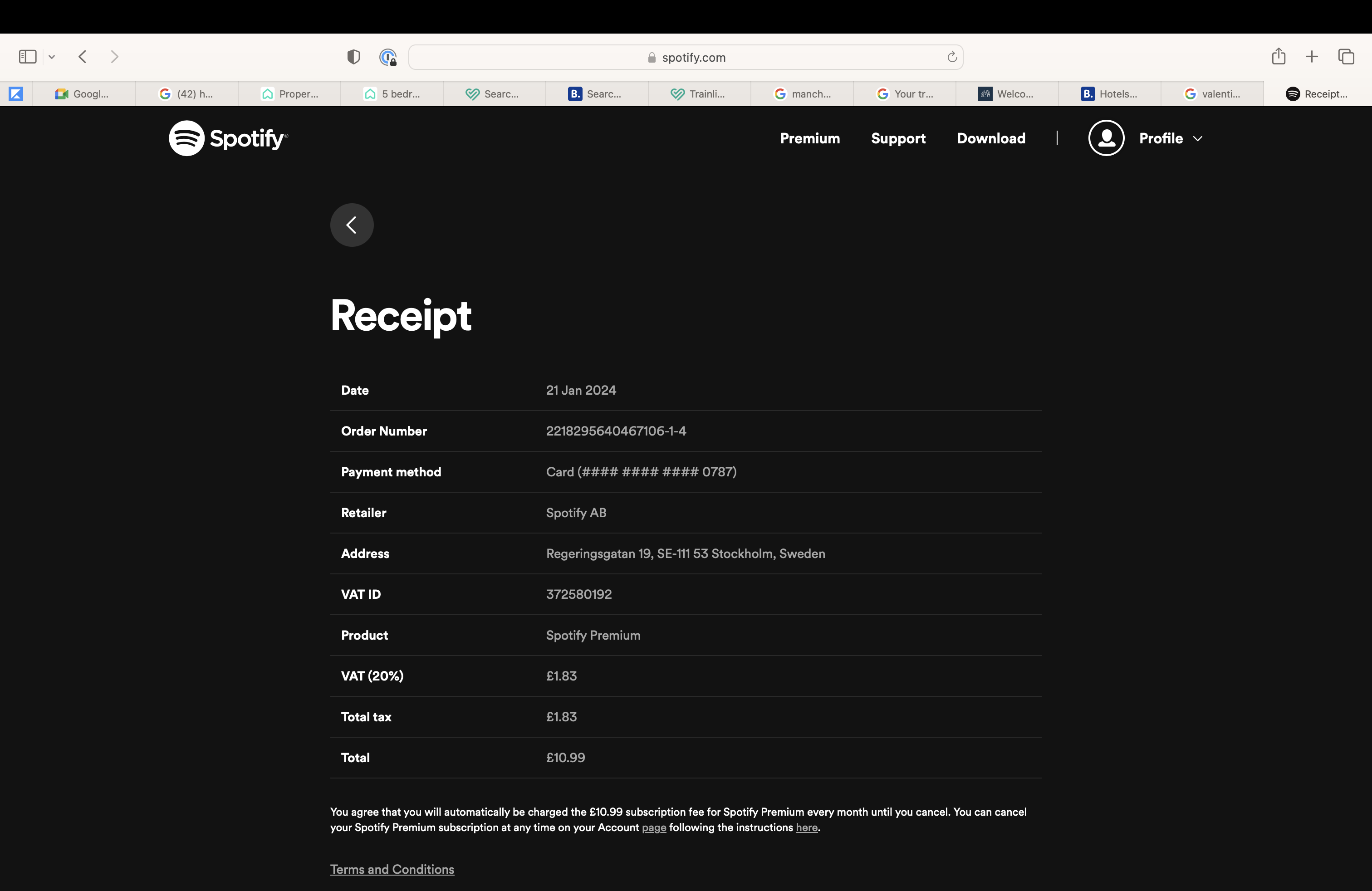Screen dimensions: 1372x891
Task: Open the Premium navigation link
Action: point(810,138)
